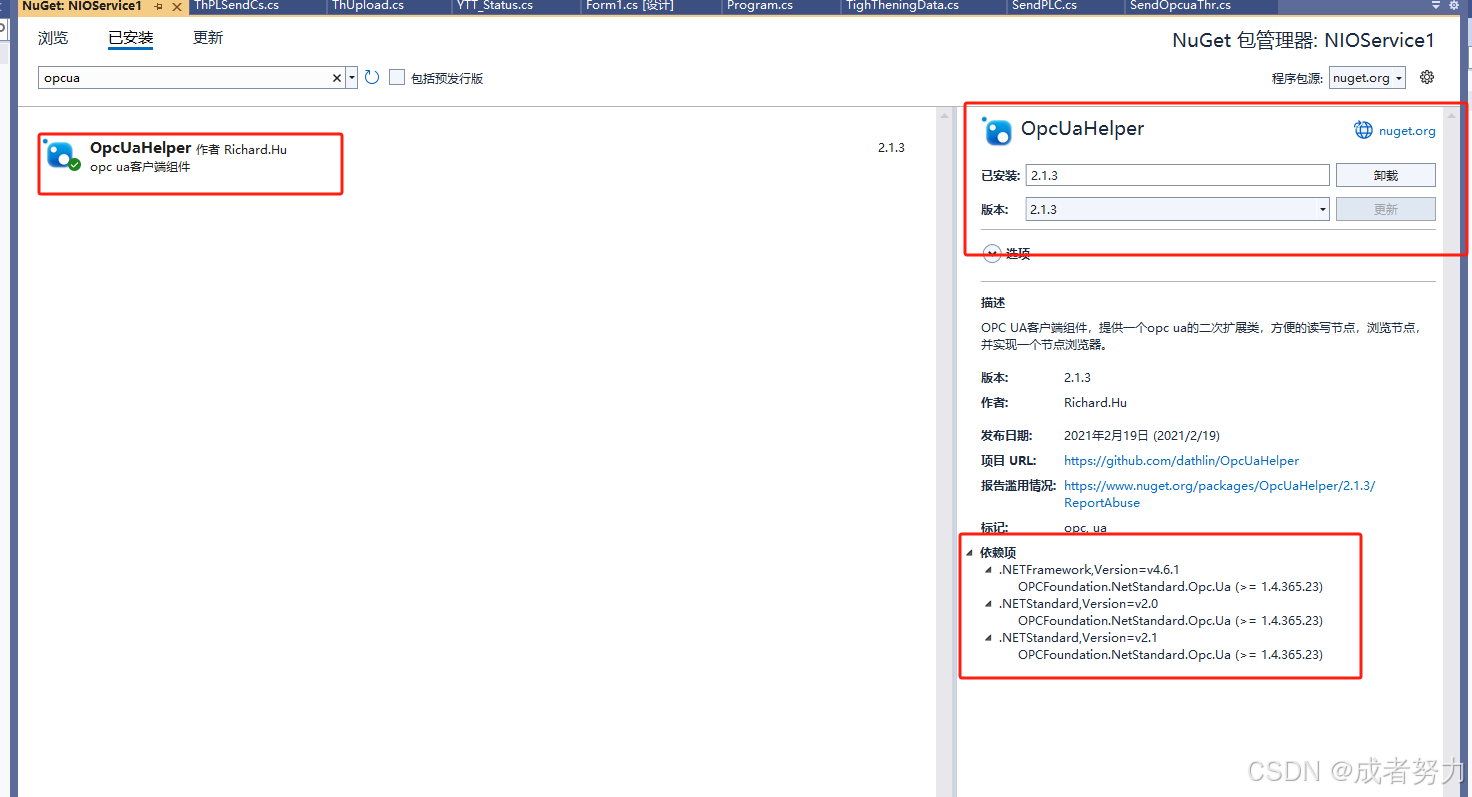The height and width of the screenshot is (797, 1472).
Task: Click the Update (更新) button beside version
Action: [1385, 209]
